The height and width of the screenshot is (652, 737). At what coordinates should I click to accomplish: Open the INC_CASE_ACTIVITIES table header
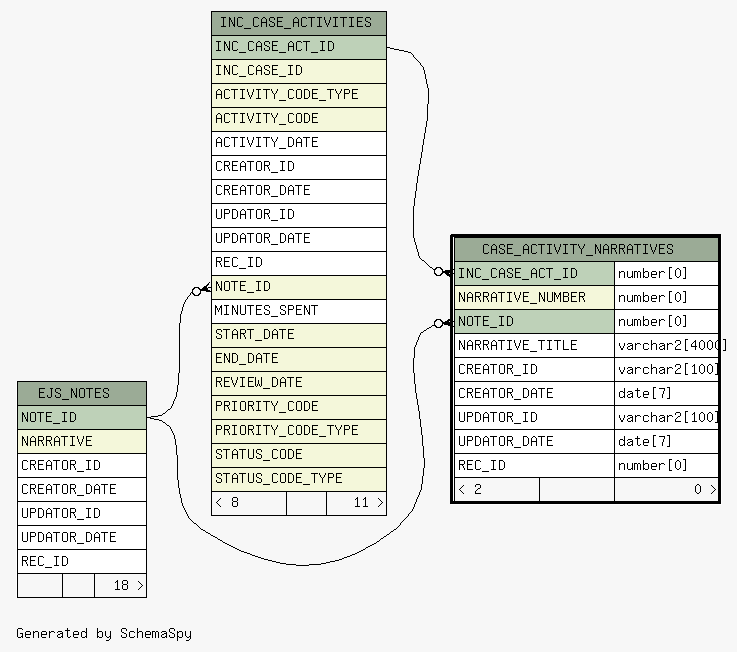(298, 22)
